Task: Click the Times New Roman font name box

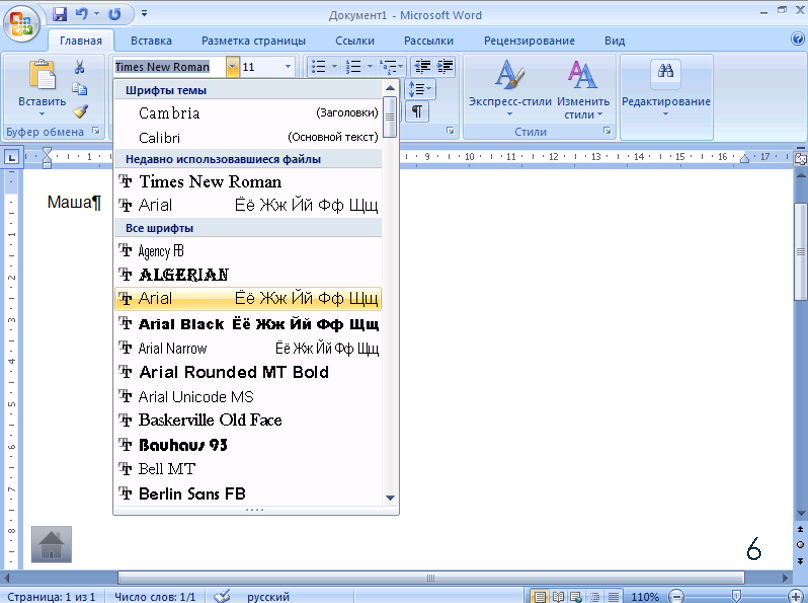Action: (x=170, y=66)
